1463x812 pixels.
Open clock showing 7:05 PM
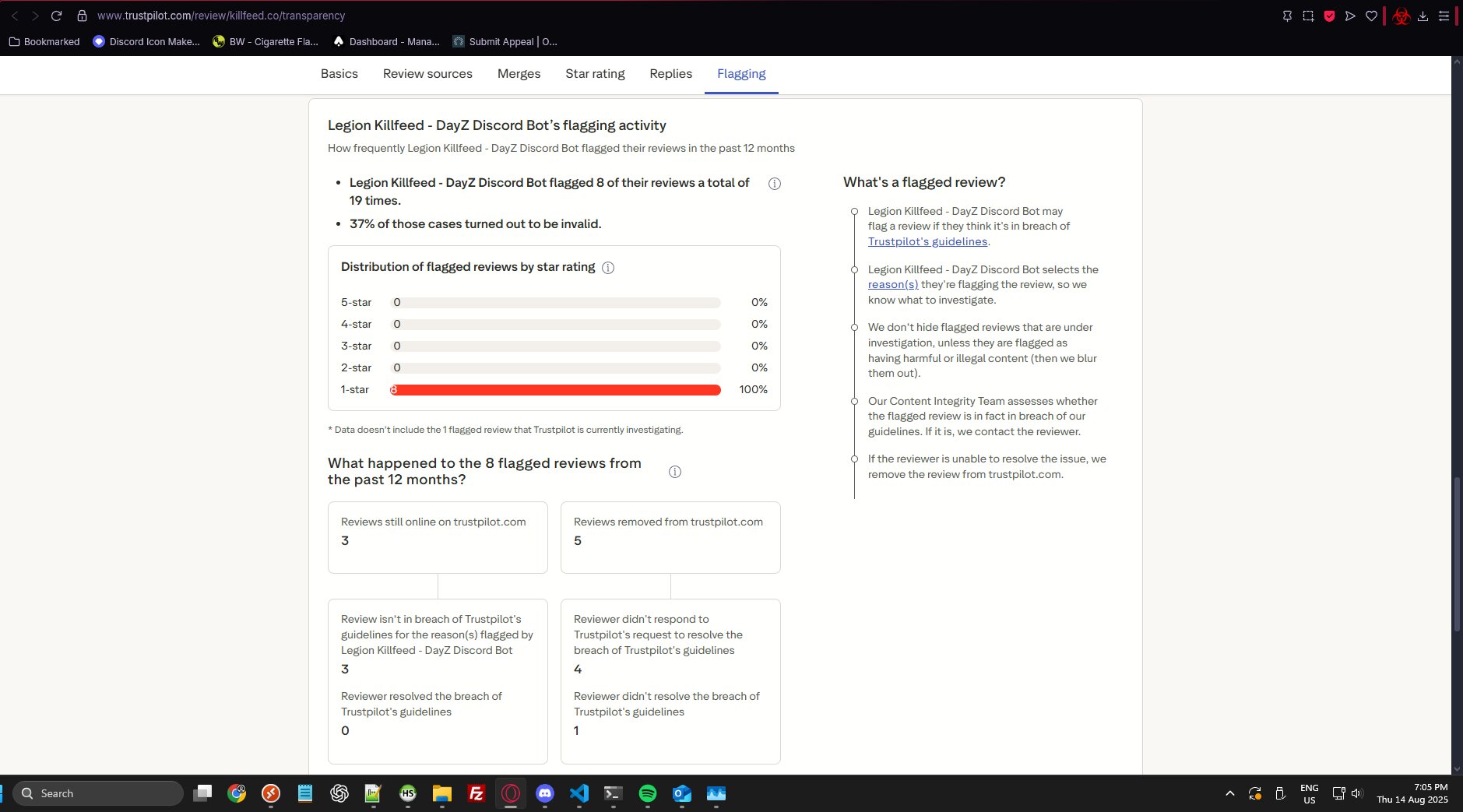(x=1412, y=793)
